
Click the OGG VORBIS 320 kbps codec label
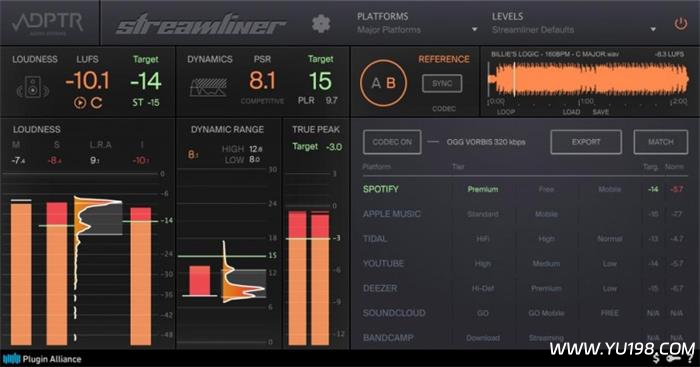point(486,142)
